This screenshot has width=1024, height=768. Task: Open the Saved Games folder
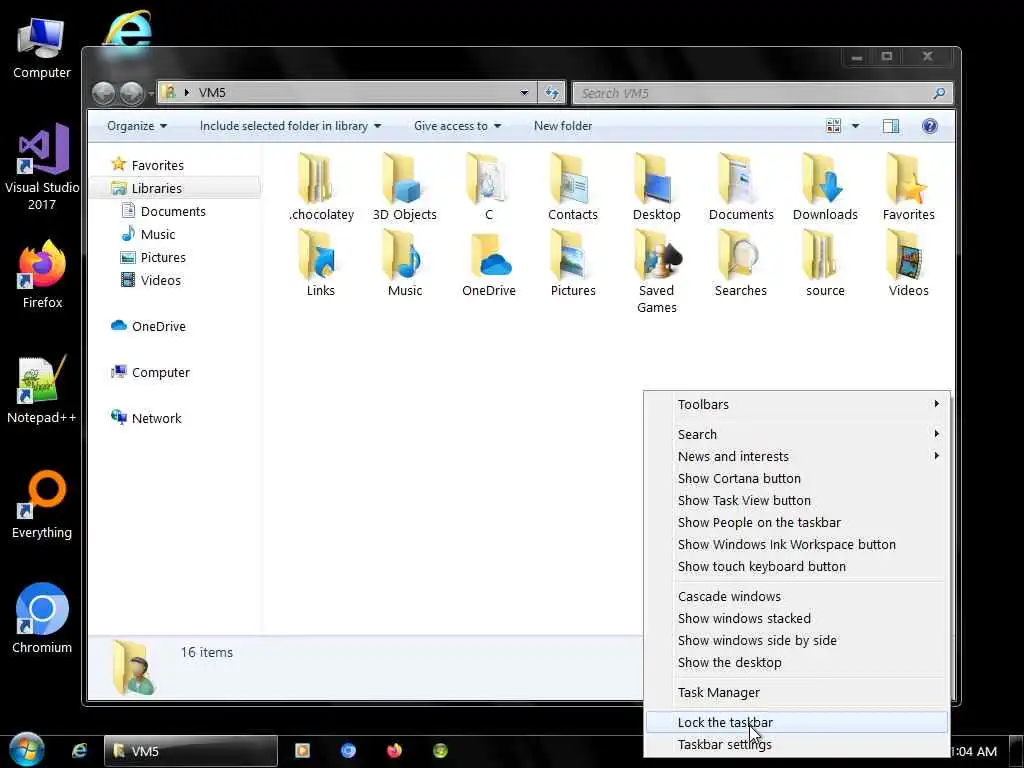pos(656,272)
